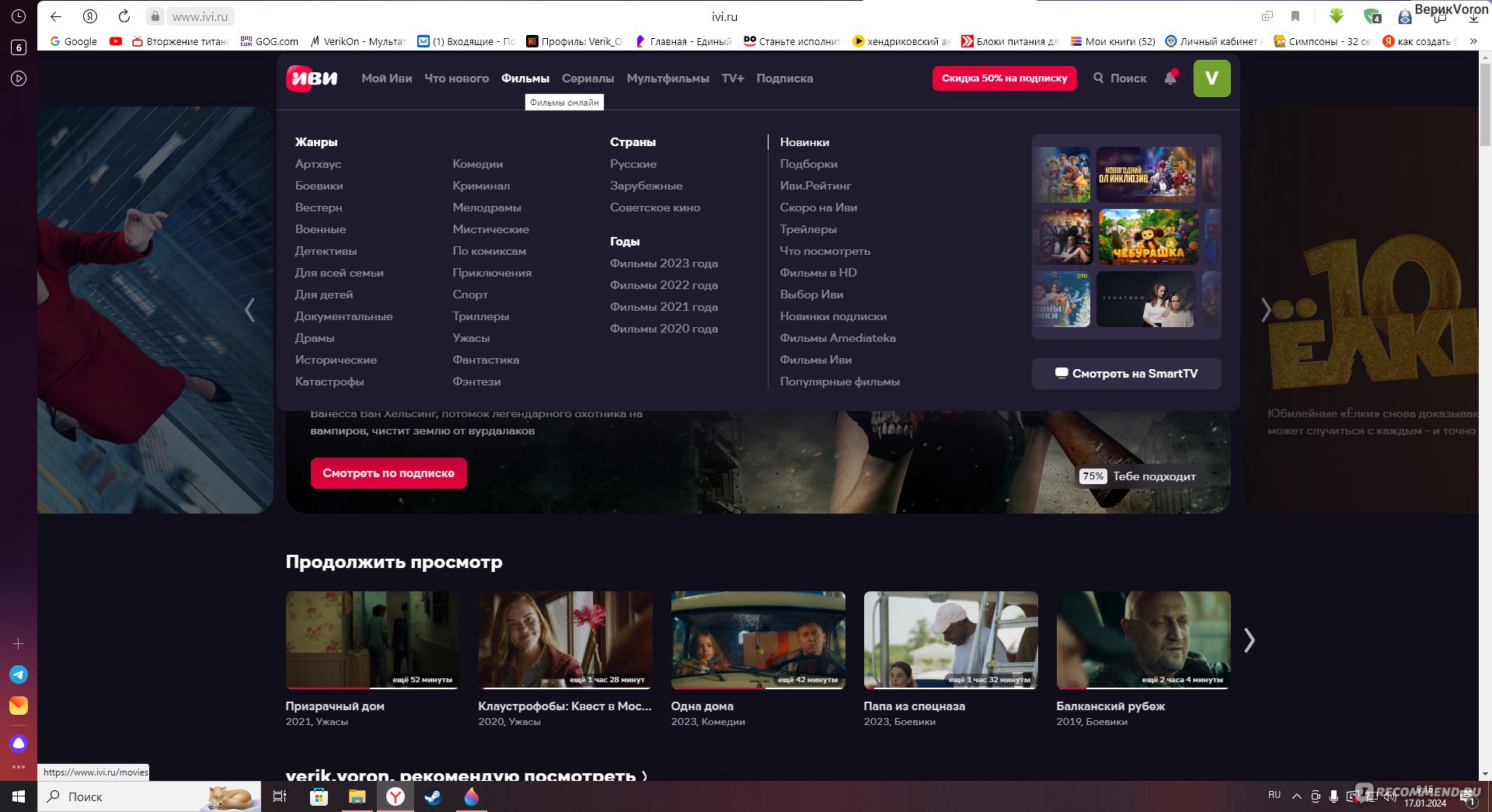Open the green V profile avatar
Image resolution: width=1492 pixels, height=812 pixels.
[1211, 78]
